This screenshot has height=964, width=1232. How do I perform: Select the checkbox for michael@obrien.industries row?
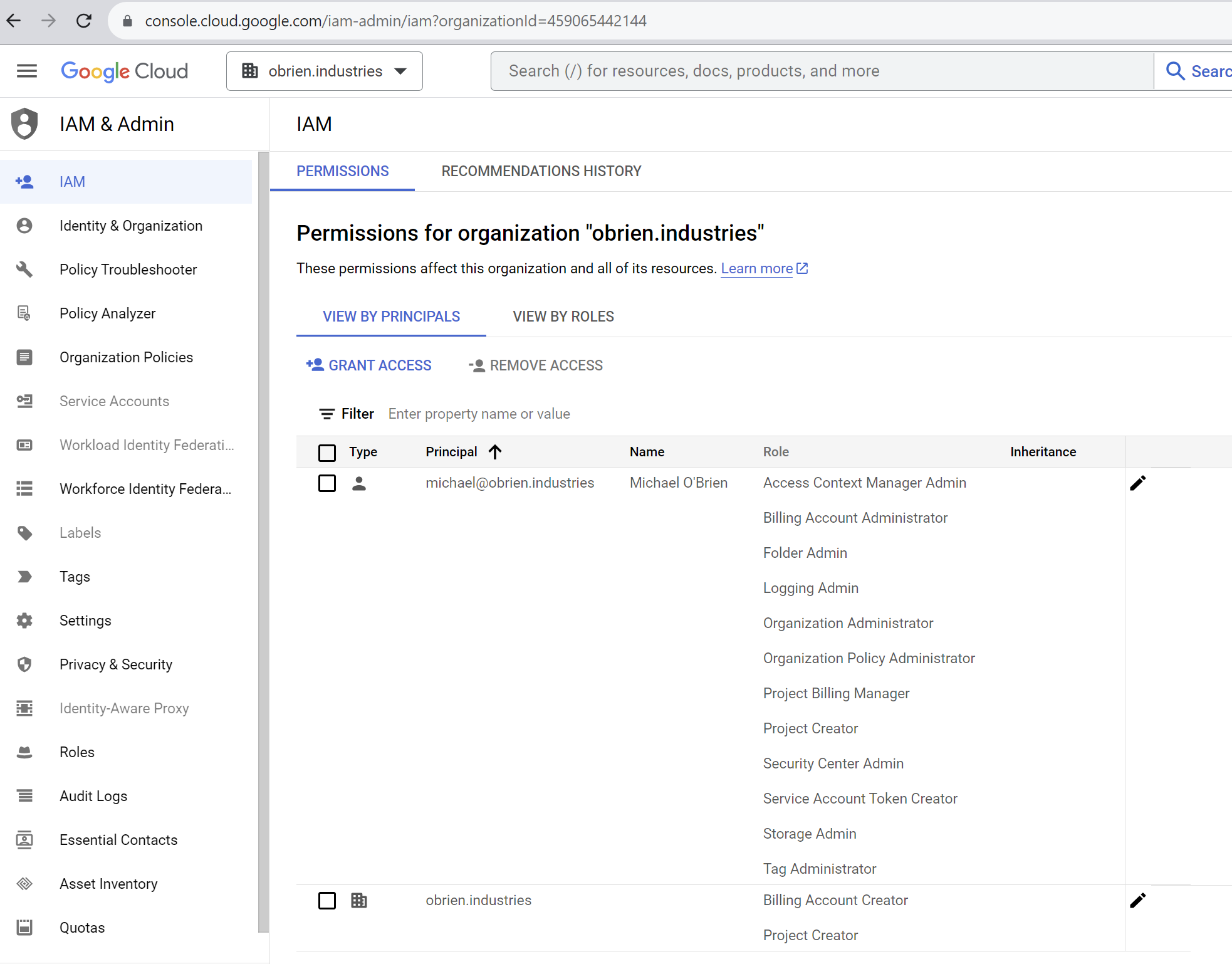coord(327,483)
